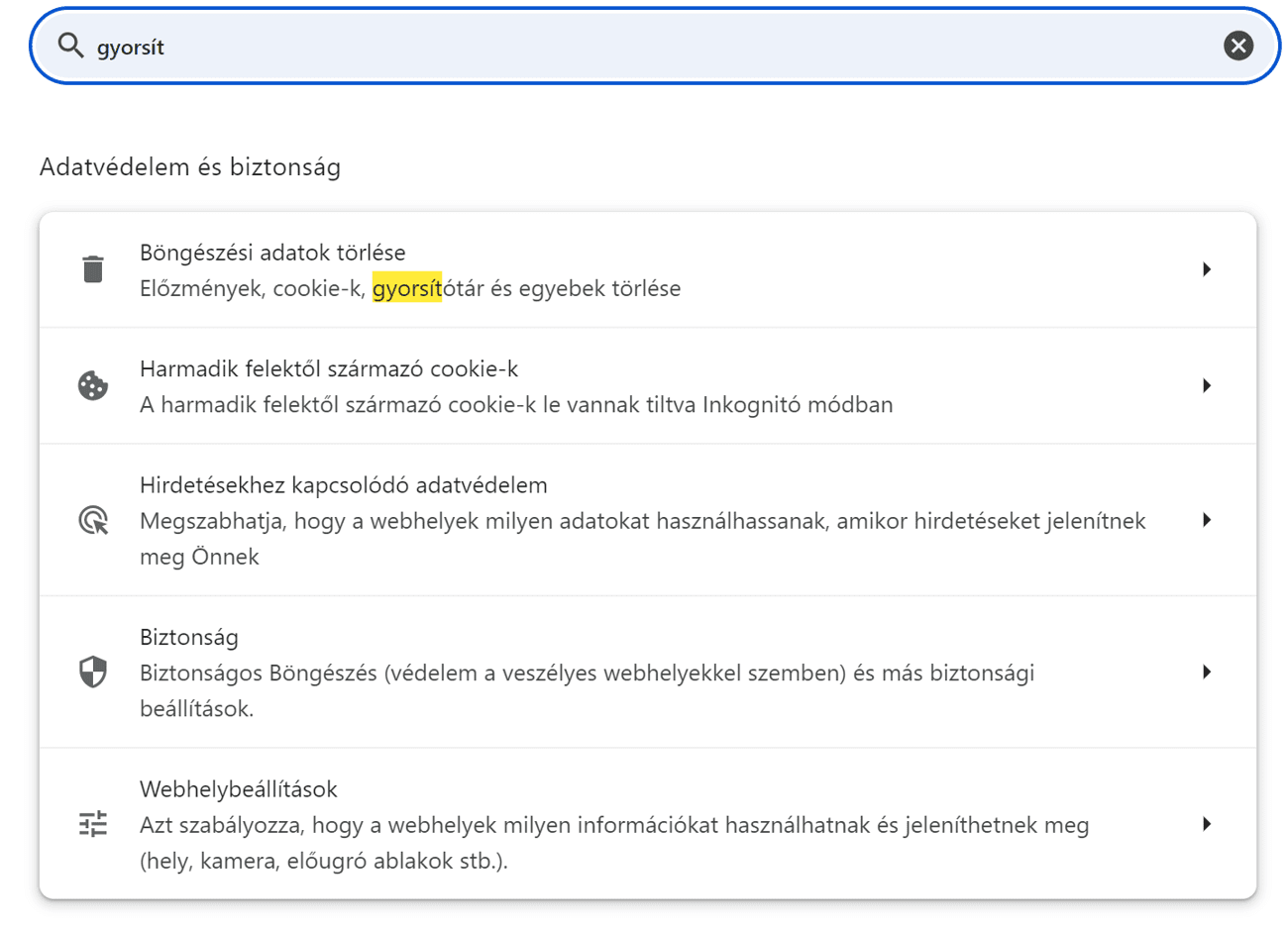Image resolution: width=1288 pixels, height=932 pixels.
Task: Expand Webhelybeállítások using its arrow
Action: pyautogui.click(x=1206, y=824)
